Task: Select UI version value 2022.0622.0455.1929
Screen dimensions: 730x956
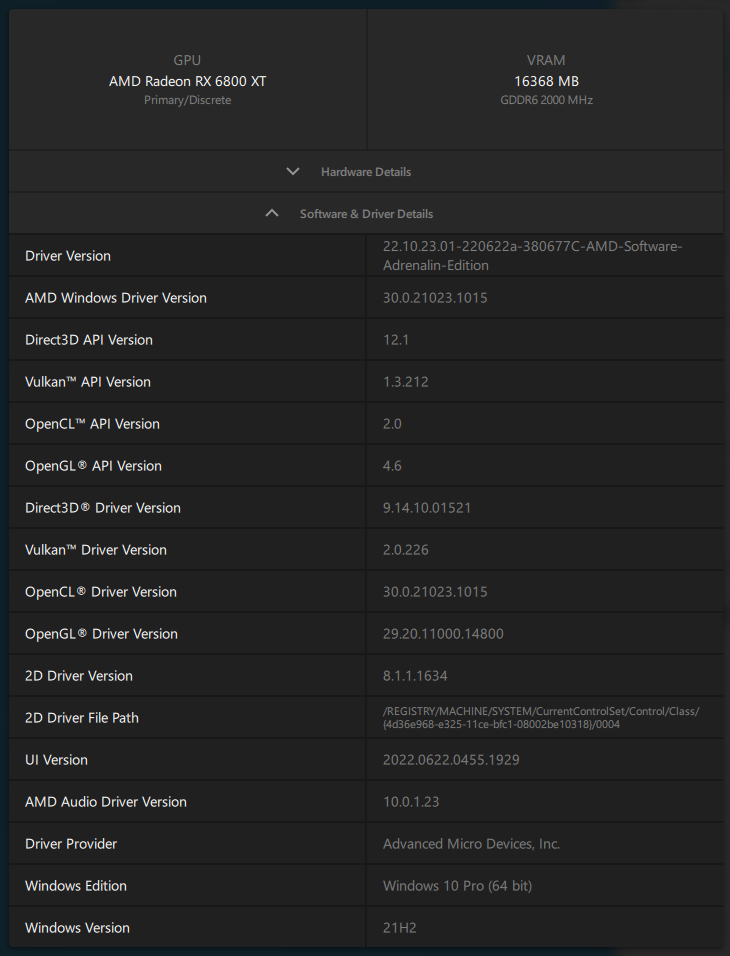Action: pos(451,761)
